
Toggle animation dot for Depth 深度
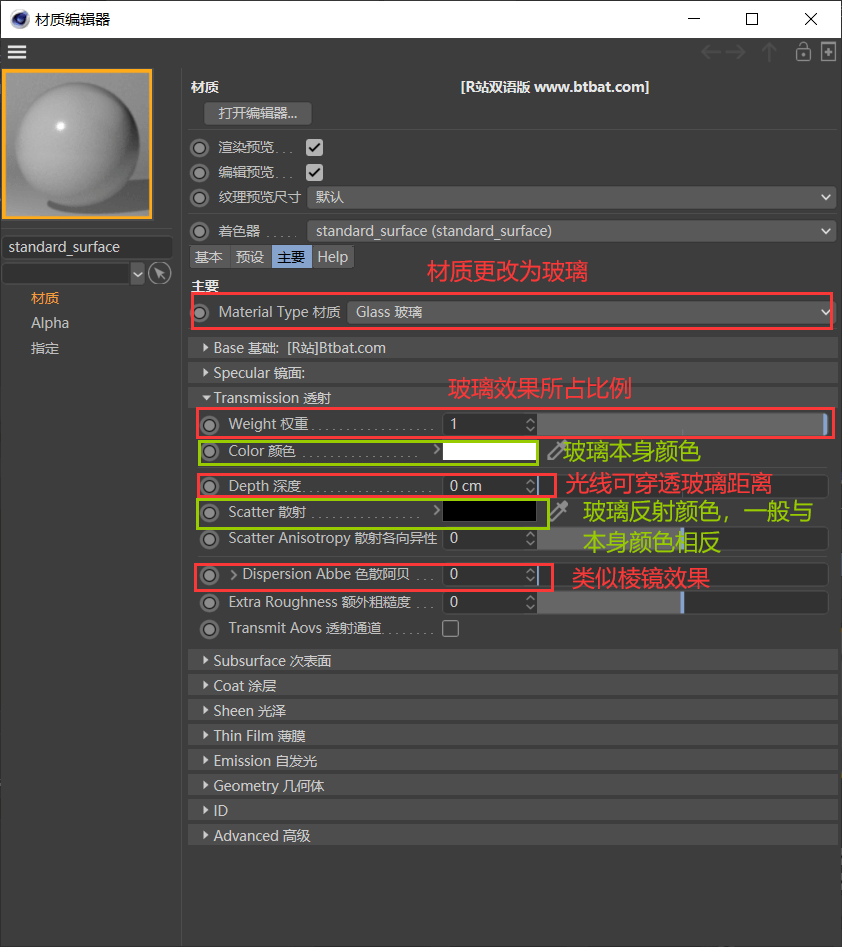[210, 486]
